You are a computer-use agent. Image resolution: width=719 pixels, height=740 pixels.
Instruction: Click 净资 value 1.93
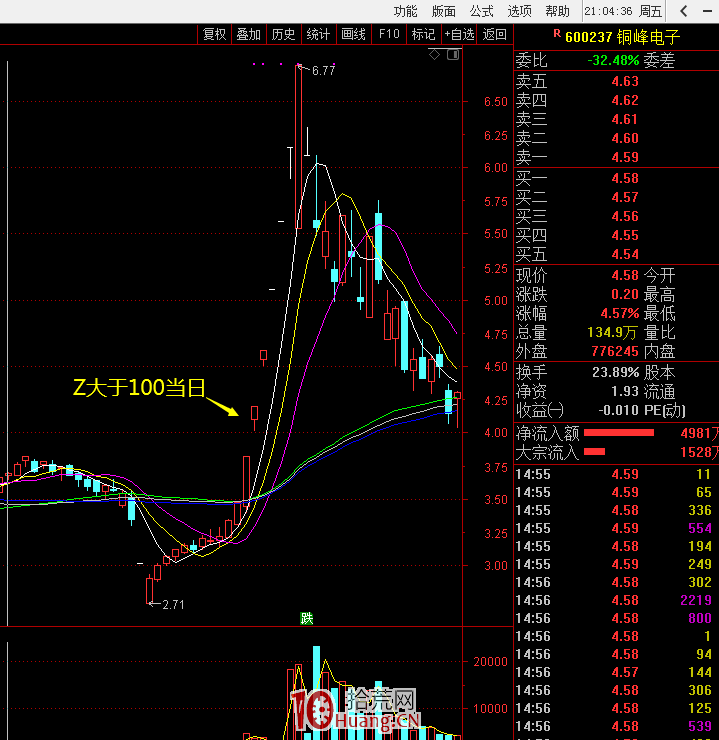tap(625, 391)
